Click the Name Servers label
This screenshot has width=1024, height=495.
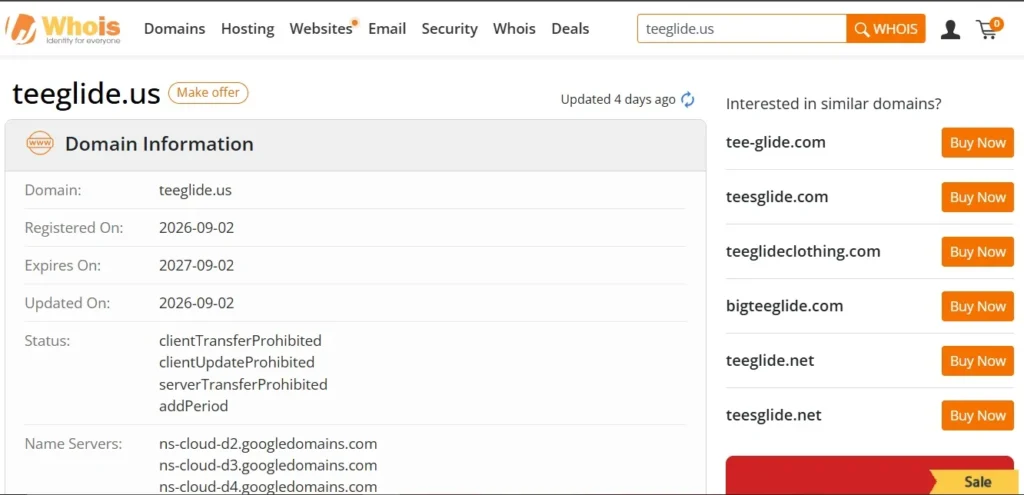pyautogui.click(x=73, y=444)
